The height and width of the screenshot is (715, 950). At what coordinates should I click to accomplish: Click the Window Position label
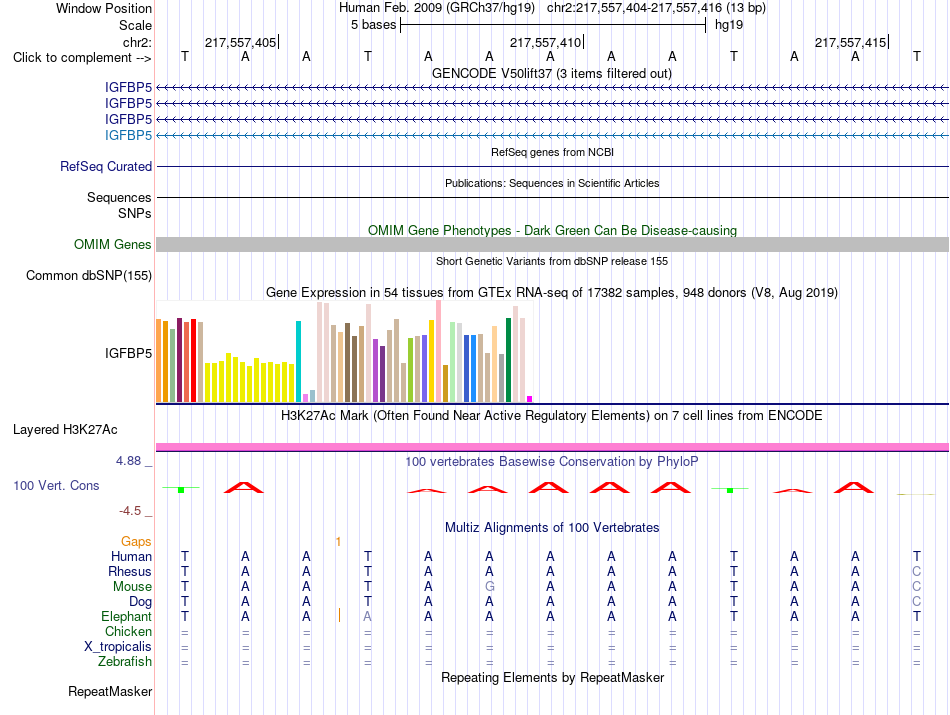click(104, 8)
